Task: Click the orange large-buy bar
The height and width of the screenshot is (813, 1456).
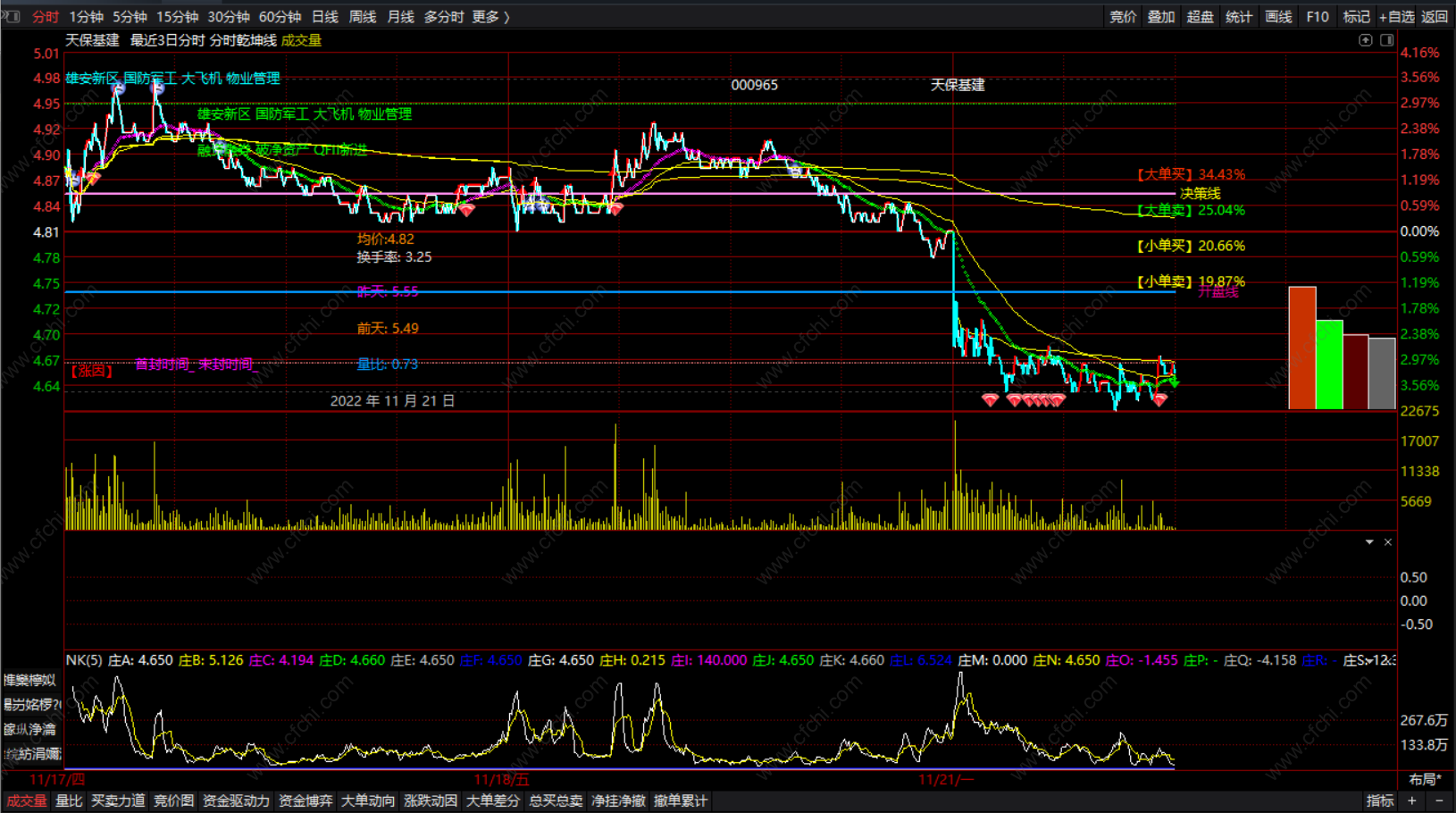Action: tap(1301, 348)
